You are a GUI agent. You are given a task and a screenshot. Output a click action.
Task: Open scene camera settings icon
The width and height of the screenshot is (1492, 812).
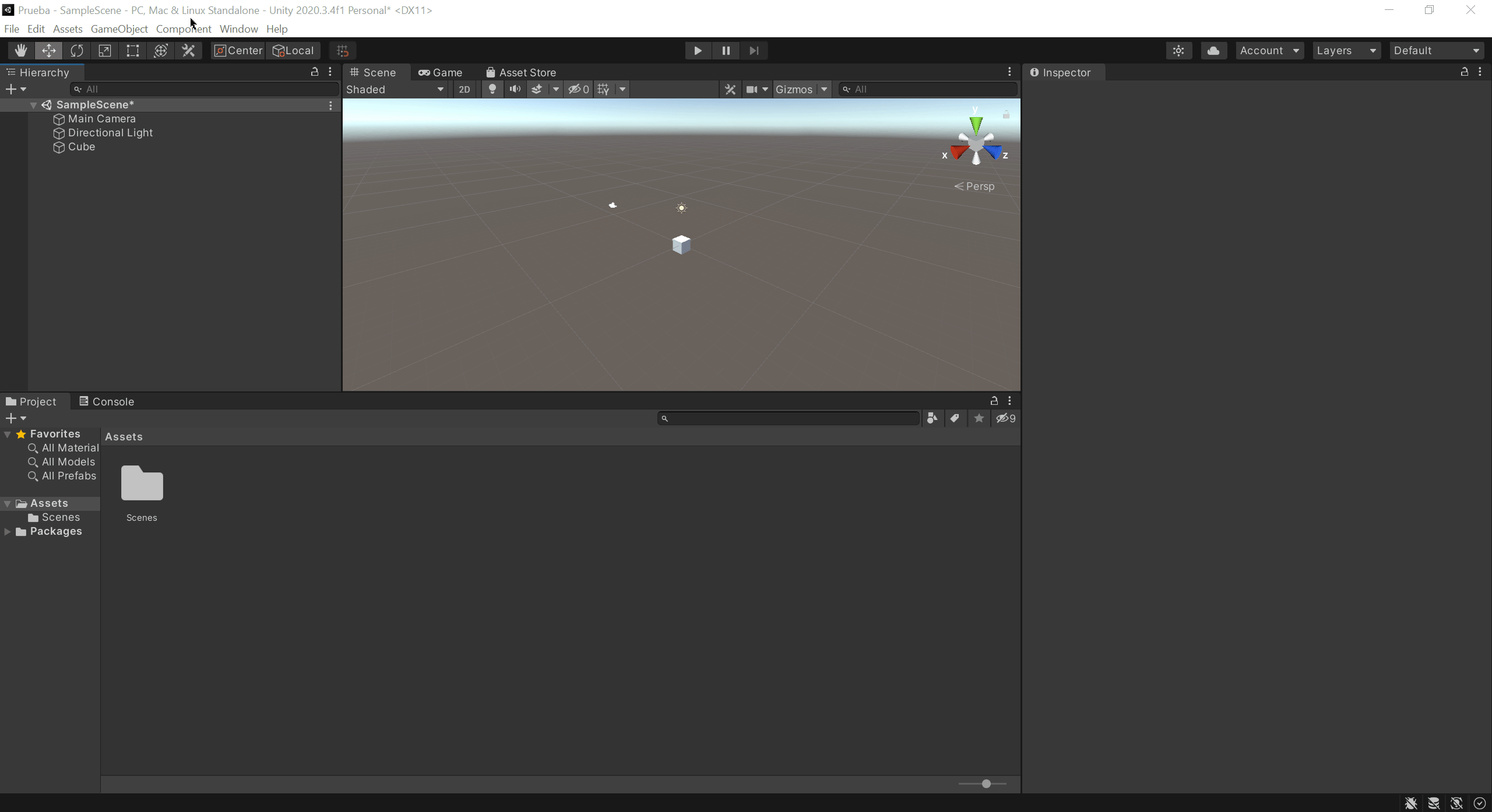point(752,89)
